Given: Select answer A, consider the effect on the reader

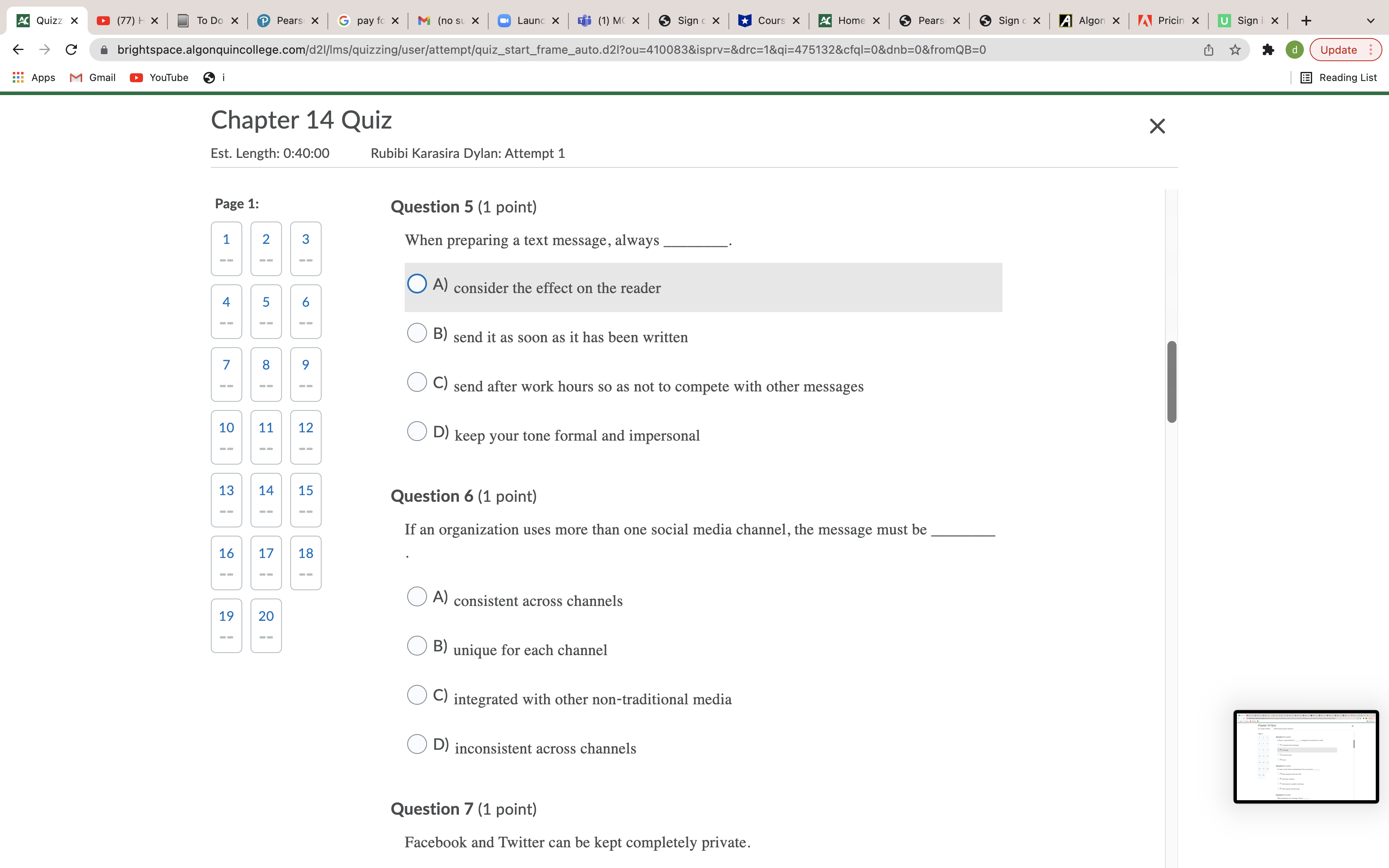Looking at the screenshot, I should point(417,283).
